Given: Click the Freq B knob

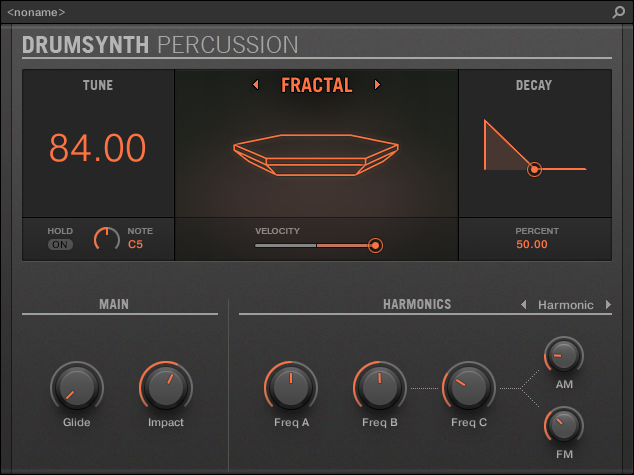Looking at the screenshot, I should 380,386.
